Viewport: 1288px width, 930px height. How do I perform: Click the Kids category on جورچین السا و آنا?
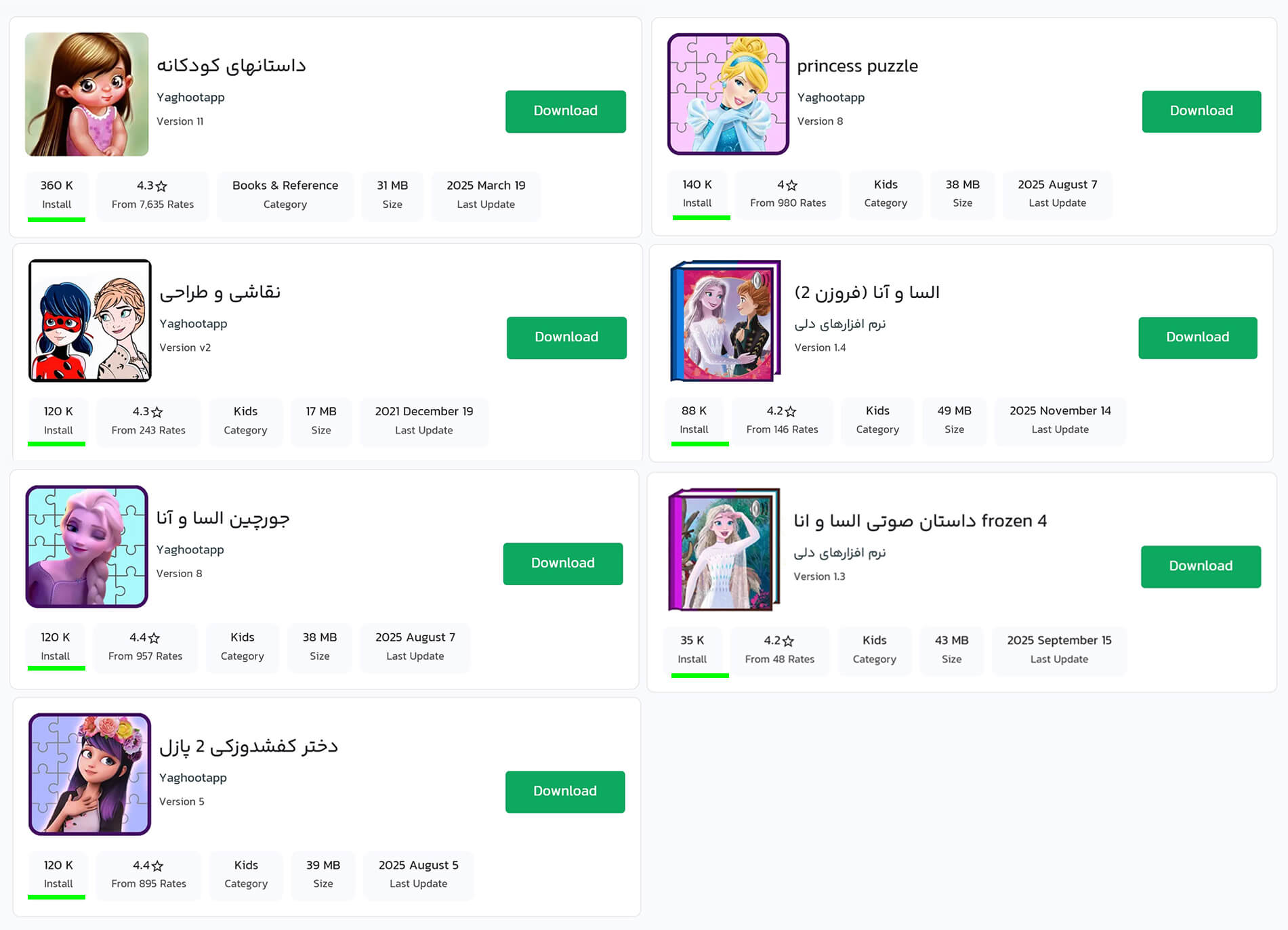(x=242, y=646)
